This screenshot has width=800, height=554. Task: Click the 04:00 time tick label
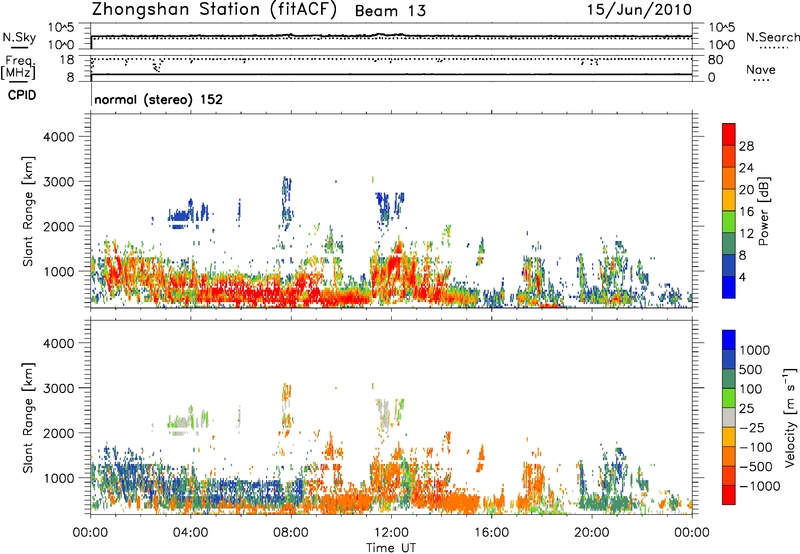190,533
